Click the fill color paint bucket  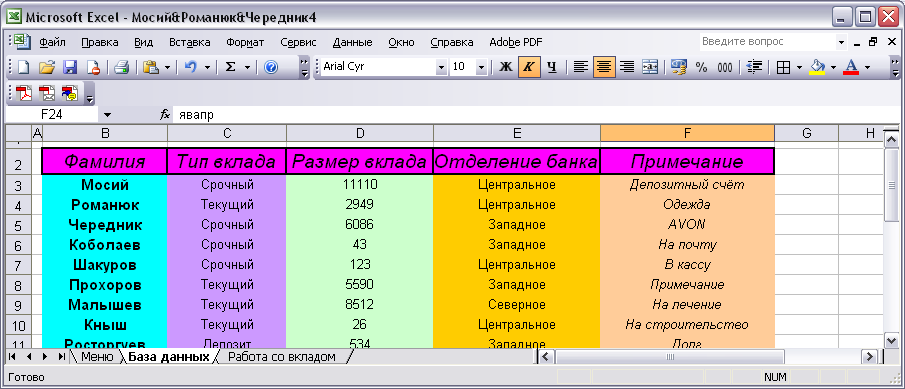pos(817,68)
